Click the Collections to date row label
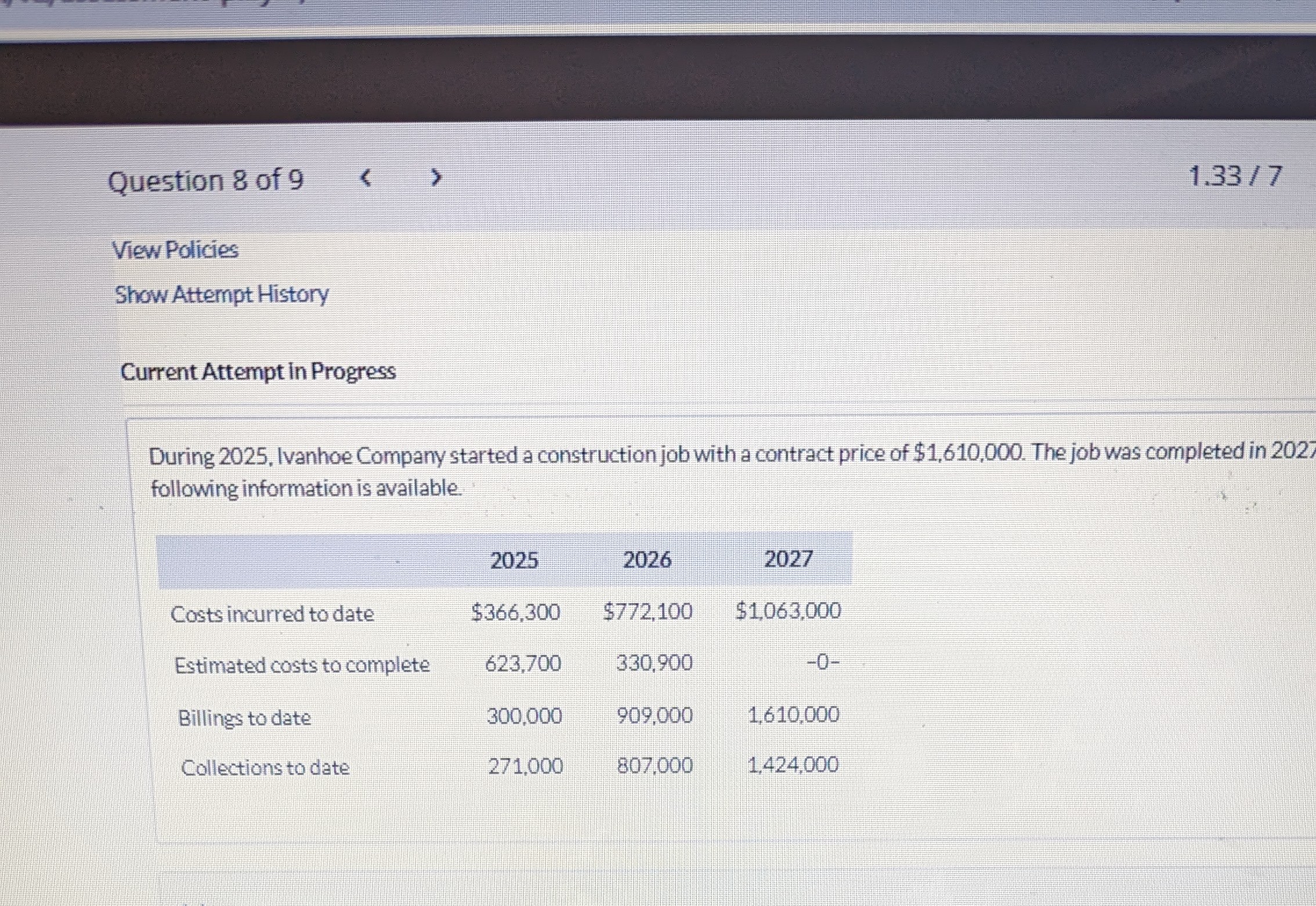 [x=265, y=767]
